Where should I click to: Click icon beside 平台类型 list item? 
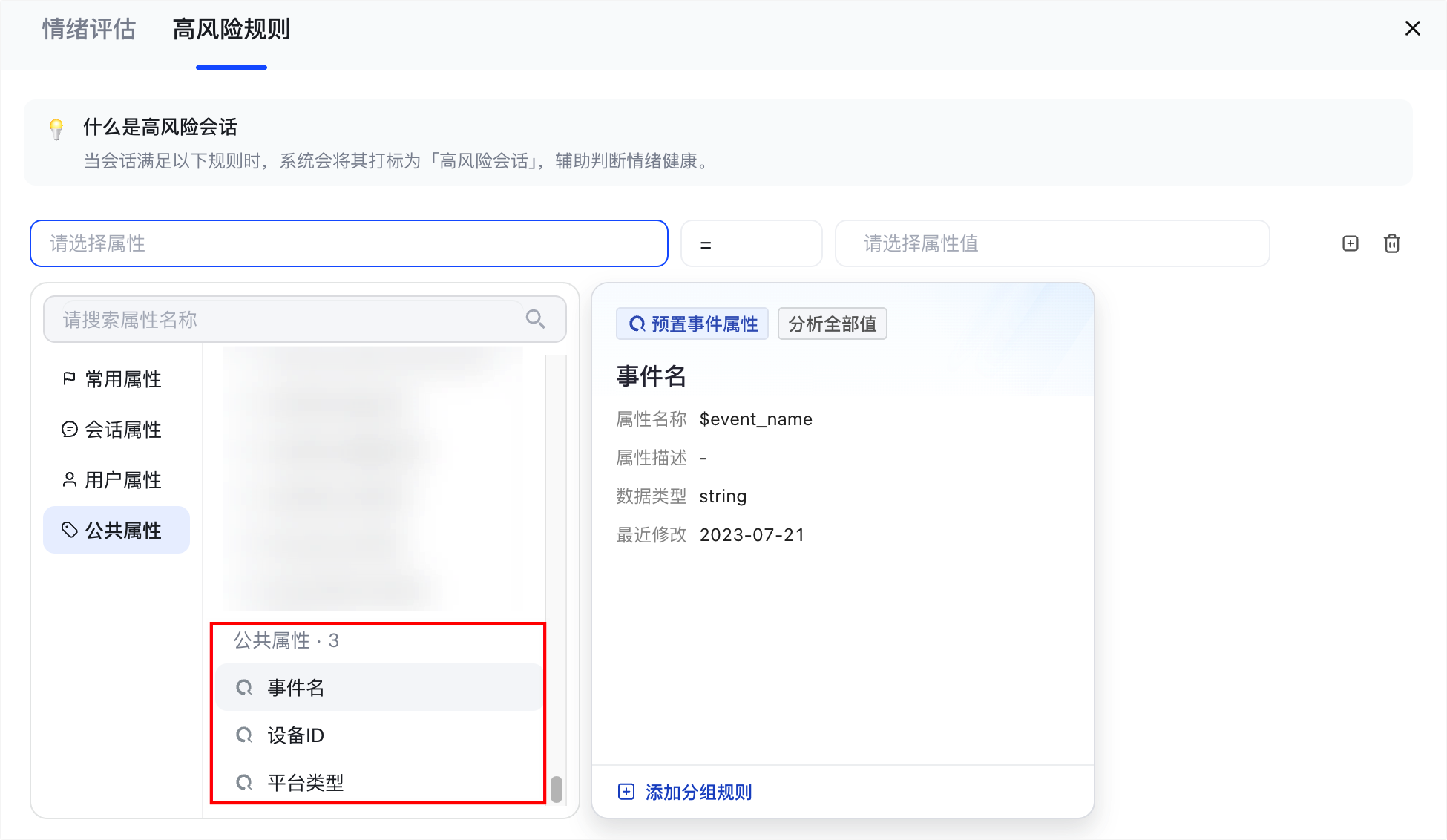pyautogui.click(x=244, y=783)
